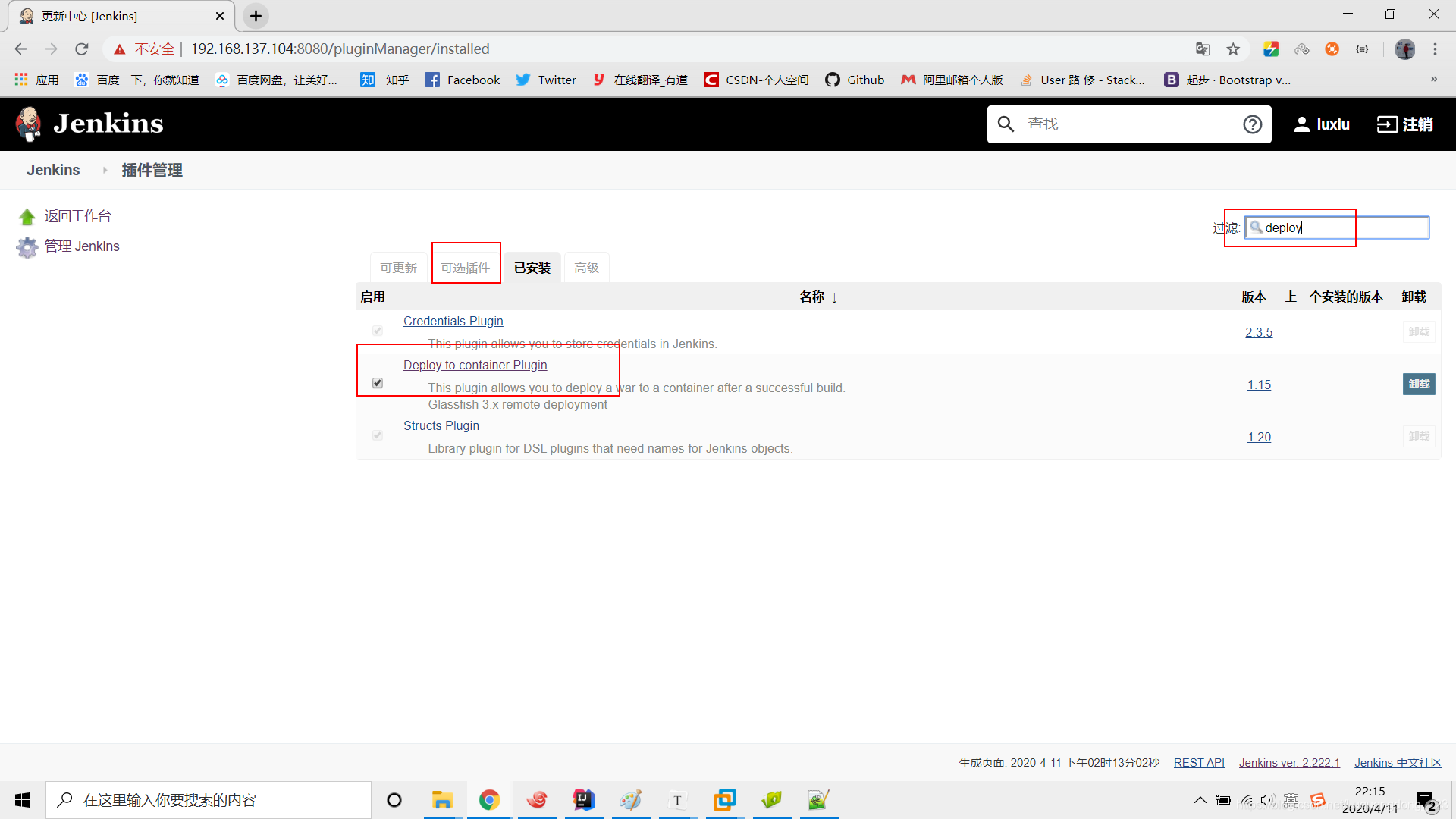Open the Twitter bookmark
The width and height of the screenshot is (1456, 819).
click(546, 80)
